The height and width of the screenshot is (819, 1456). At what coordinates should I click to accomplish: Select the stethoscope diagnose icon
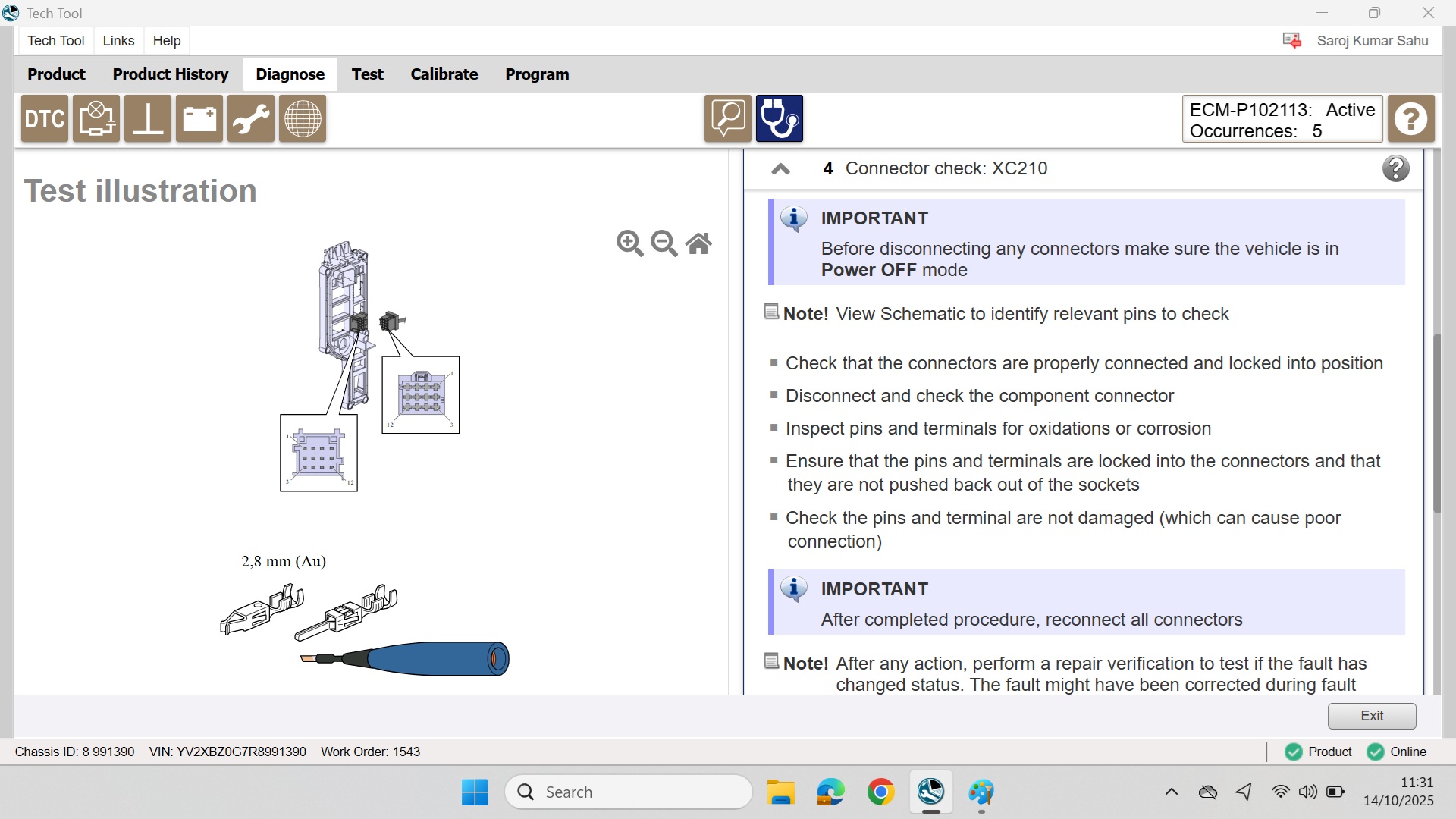pyautogui.click(x=779, y=119)
